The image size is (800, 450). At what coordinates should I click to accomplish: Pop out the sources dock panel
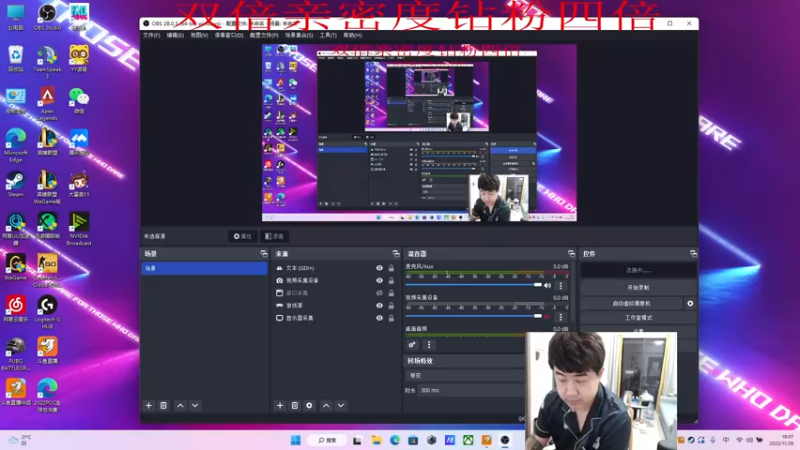click(x=396, y=254)
